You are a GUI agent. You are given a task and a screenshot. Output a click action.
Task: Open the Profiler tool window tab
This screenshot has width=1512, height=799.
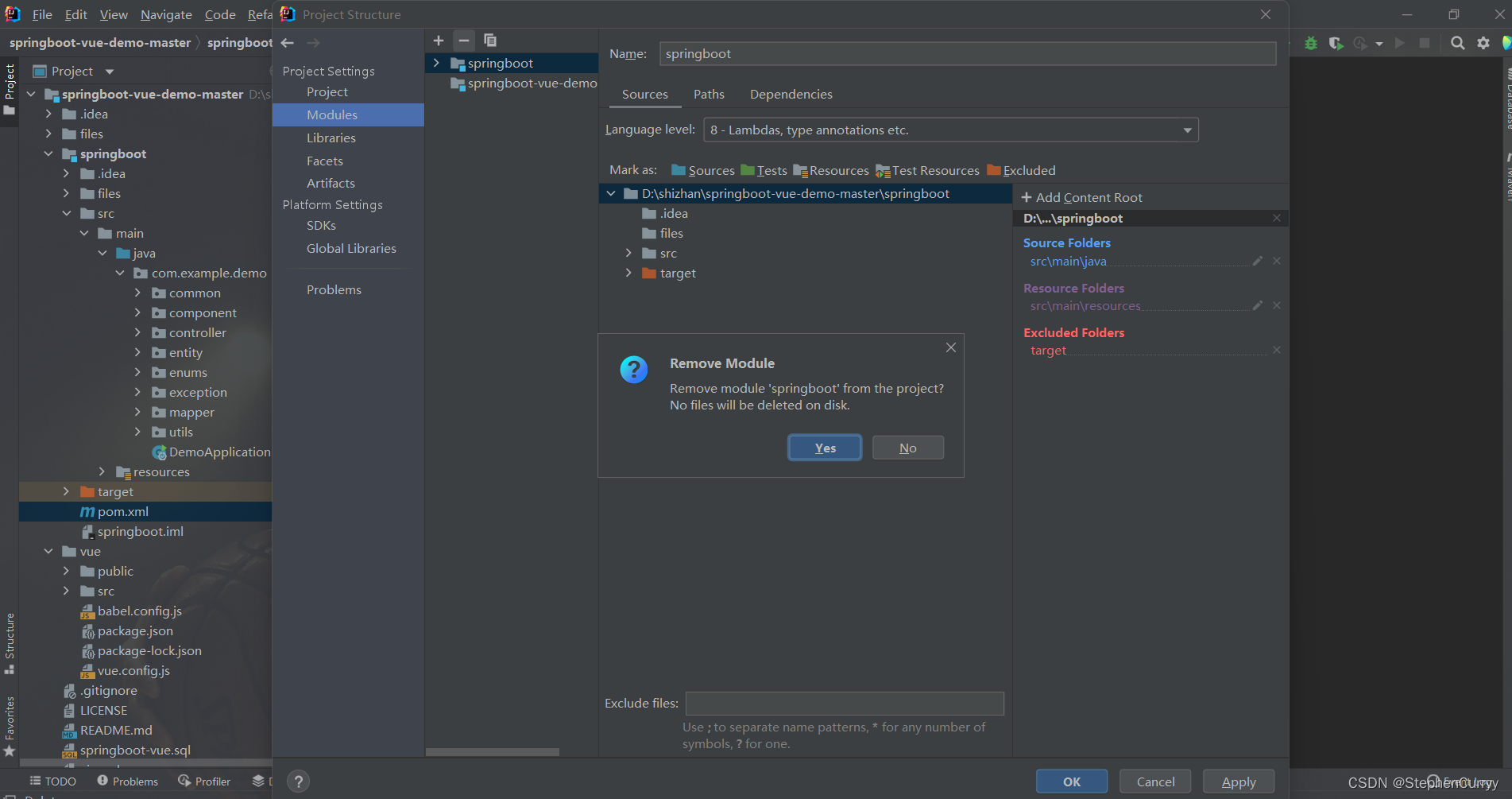coord(204,782)
